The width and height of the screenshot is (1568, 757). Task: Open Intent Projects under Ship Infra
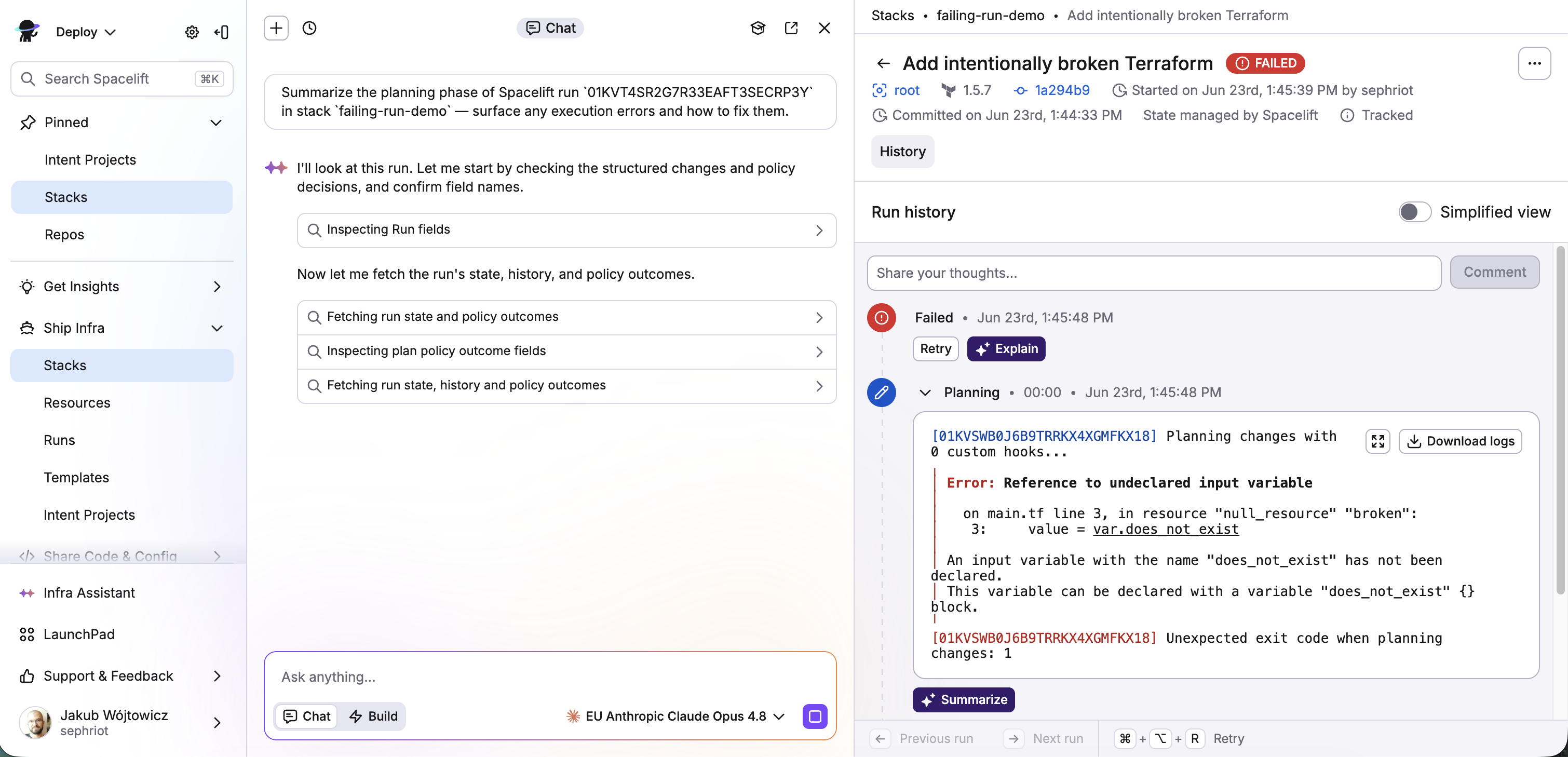(89, 515)
